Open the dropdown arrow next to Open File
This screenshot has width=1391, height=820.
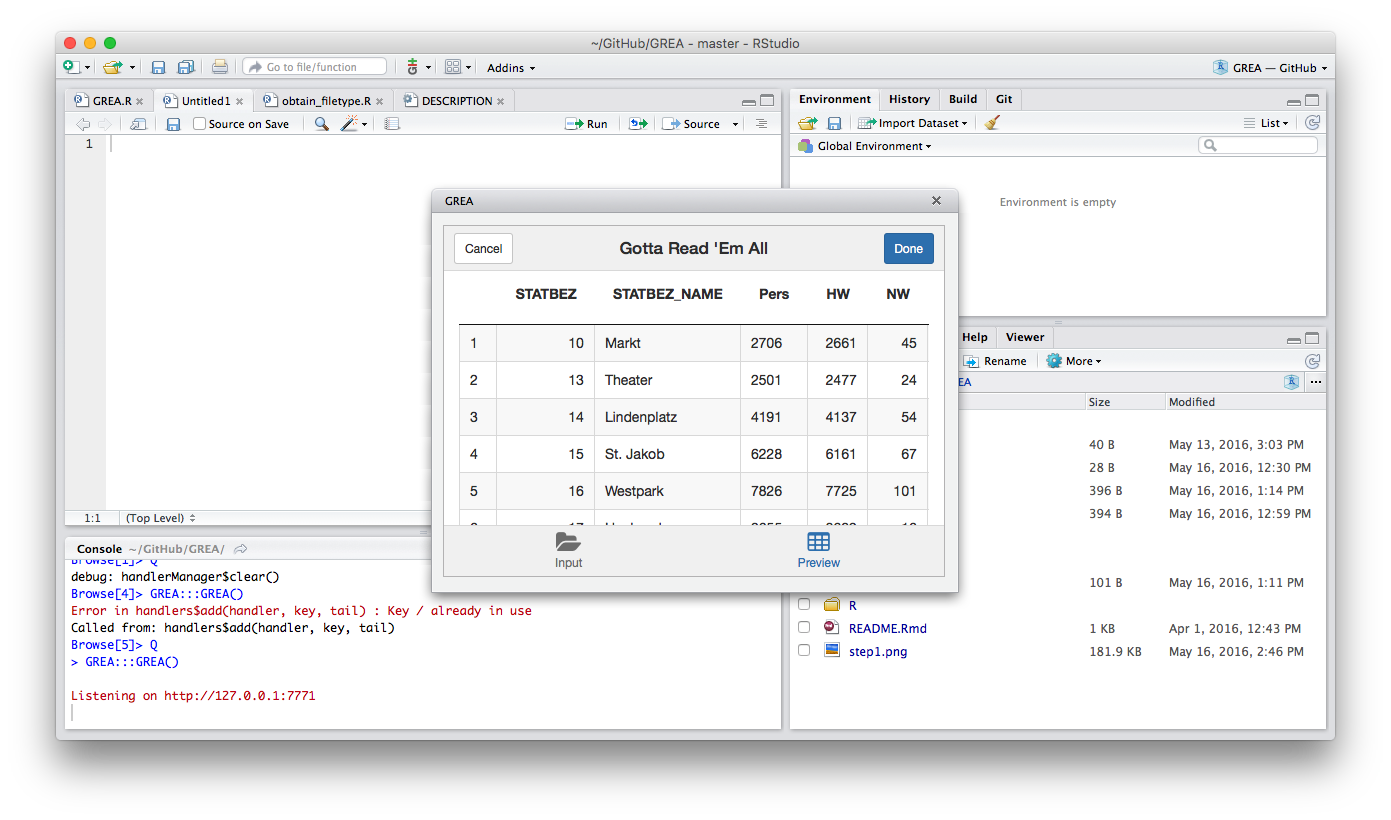coord(132,68)
